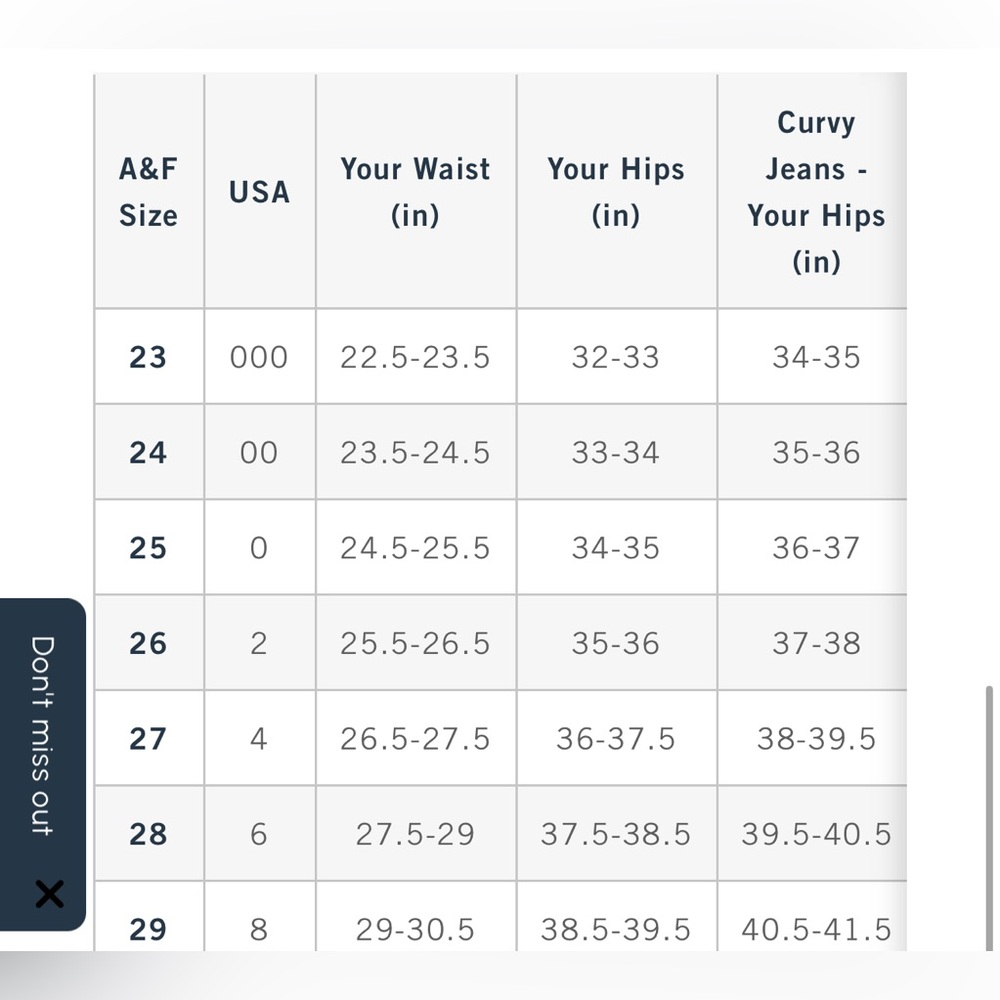The width and height of the screenshot is (1000, 1000).
Task: Select size 28 row label
Action: coord(148,834)
